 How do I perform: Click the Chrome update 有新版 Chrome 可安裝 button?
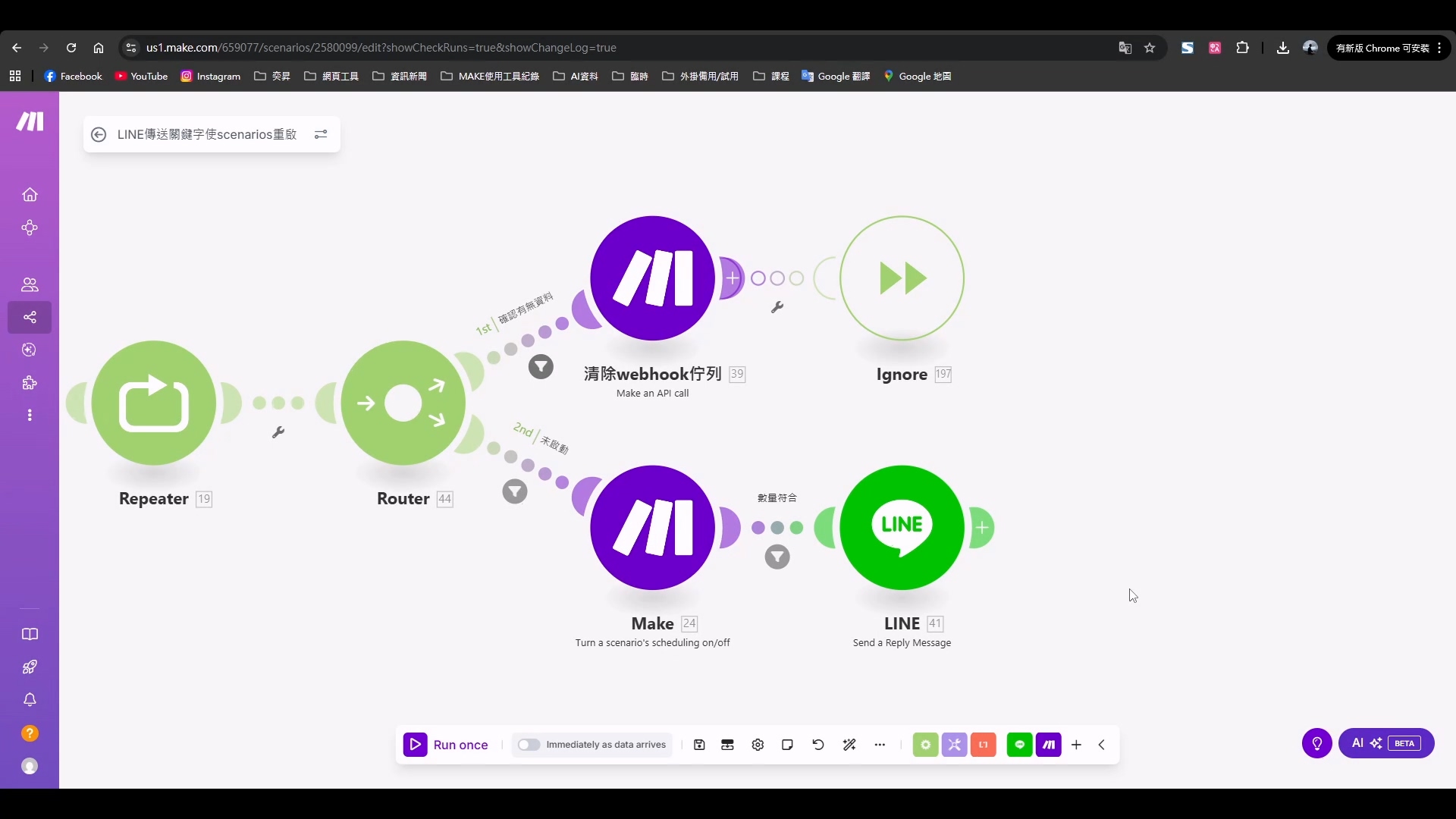point(1389,48)
